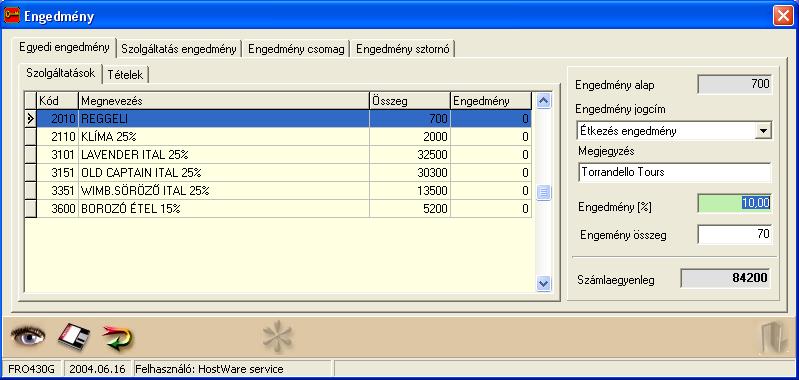The width and height of the screenshot is (799, 380).
Task: Click the Számlaegyenleg value 84200
Action: point(726,278)
